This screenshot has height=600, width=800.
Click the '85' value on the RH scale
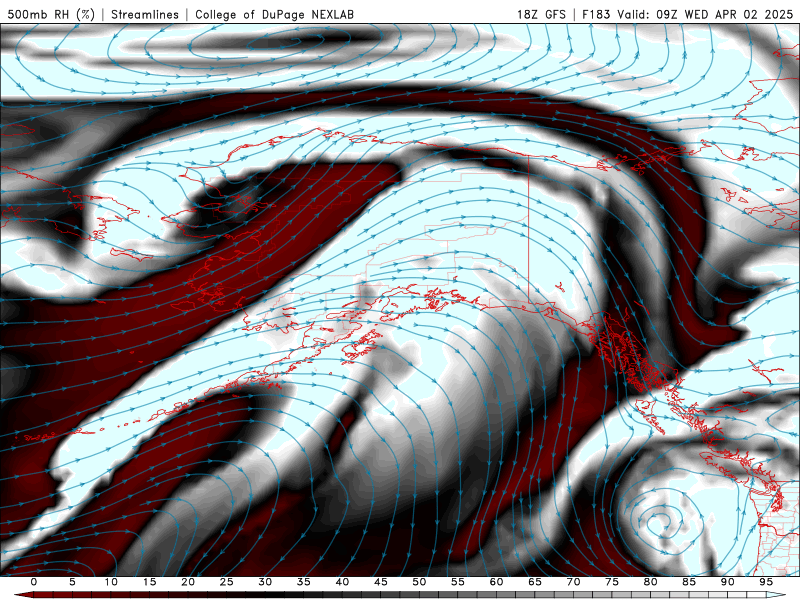[689, 582]
